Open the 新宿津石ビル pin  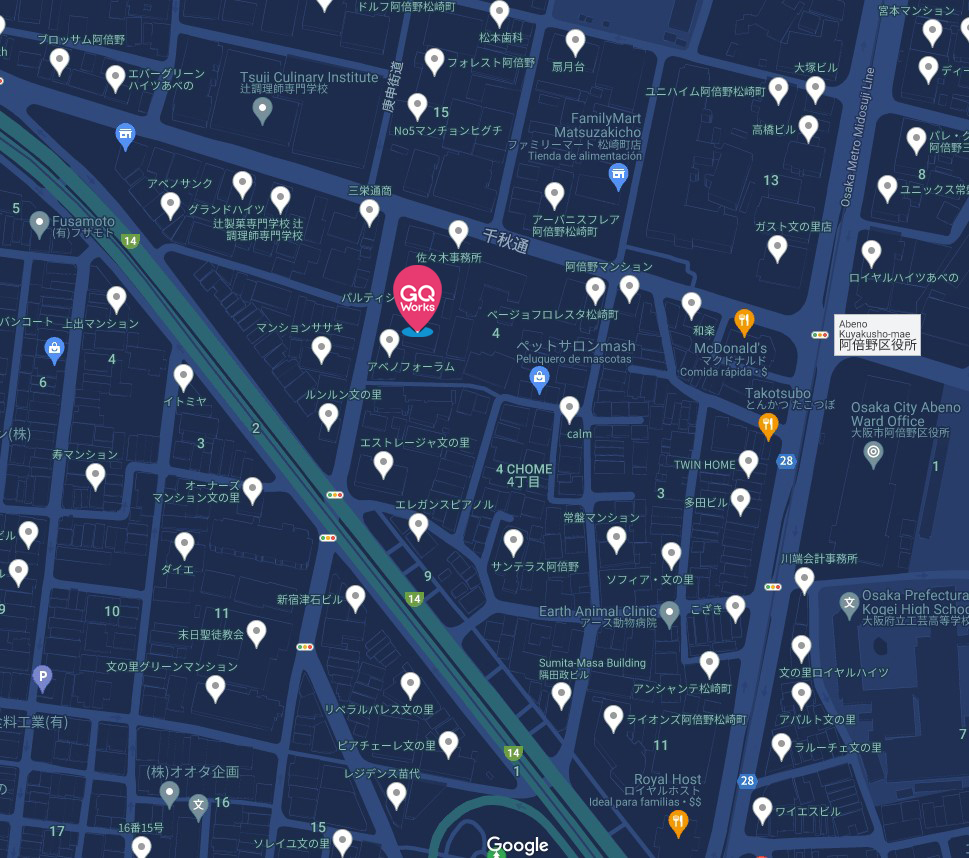click(x=355, y=599)
